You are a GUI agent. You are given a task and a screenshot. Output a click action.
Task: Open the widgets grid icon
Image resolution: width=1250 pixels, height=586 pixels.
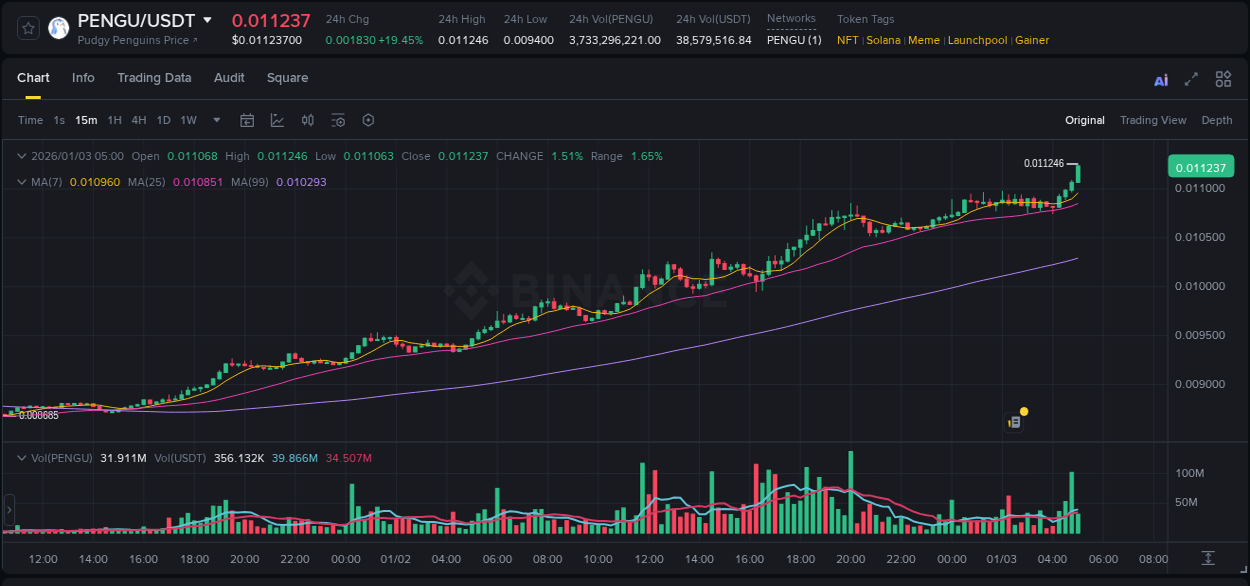[x=1223, y=78]
